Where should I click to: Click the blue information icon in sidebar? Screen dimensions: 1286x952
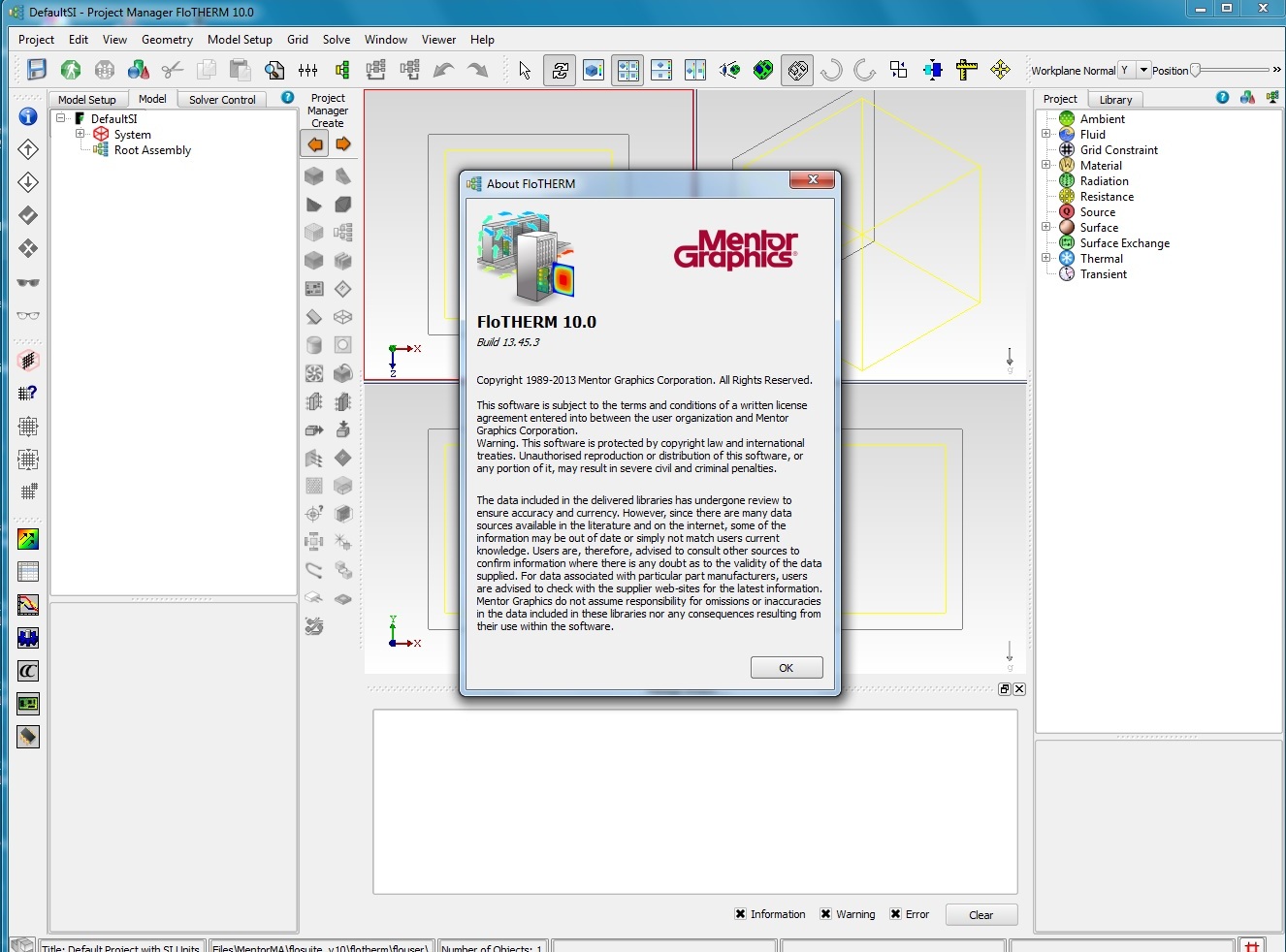[x=28, y=116]
